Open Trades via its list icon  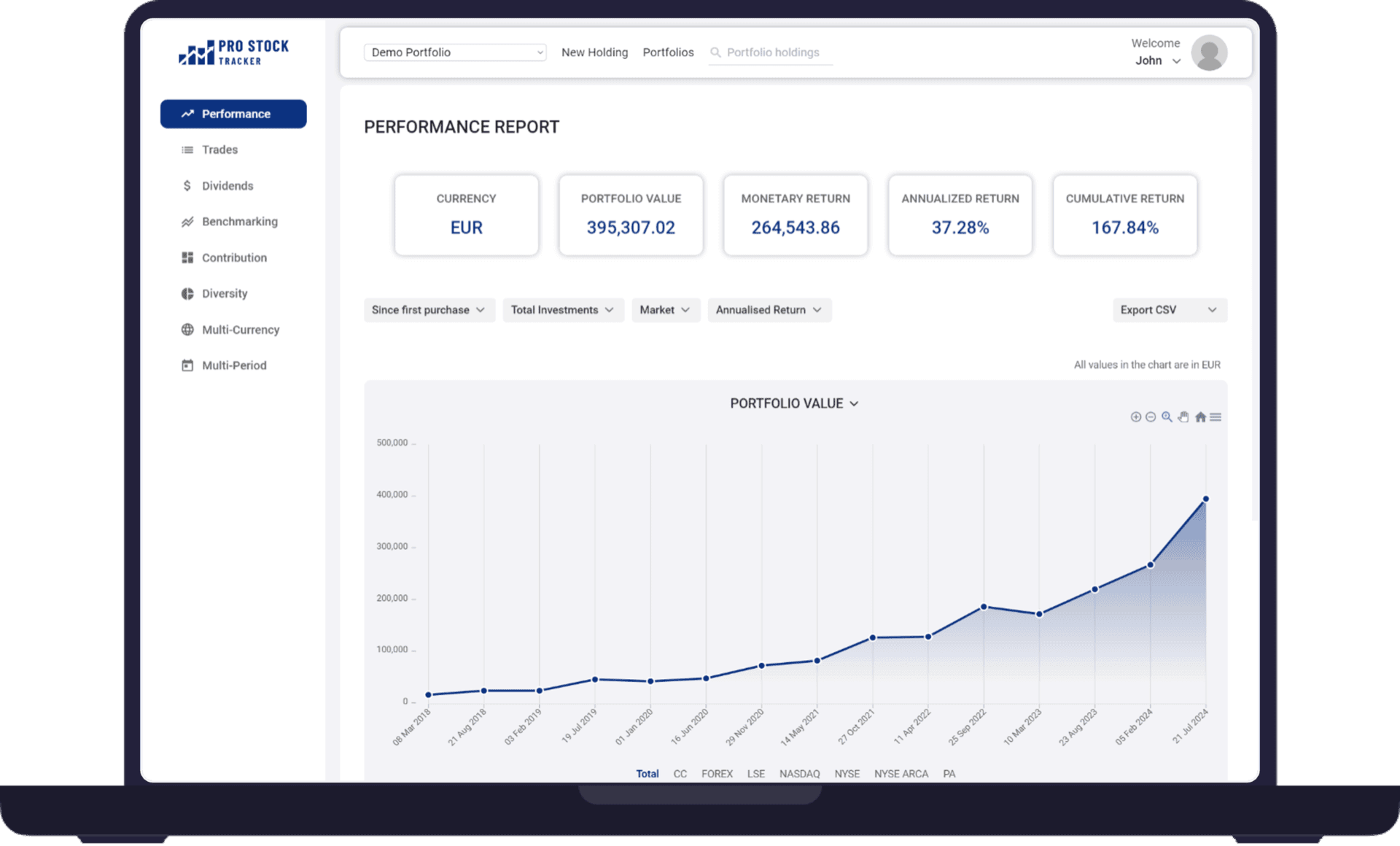tap(187, 150)
